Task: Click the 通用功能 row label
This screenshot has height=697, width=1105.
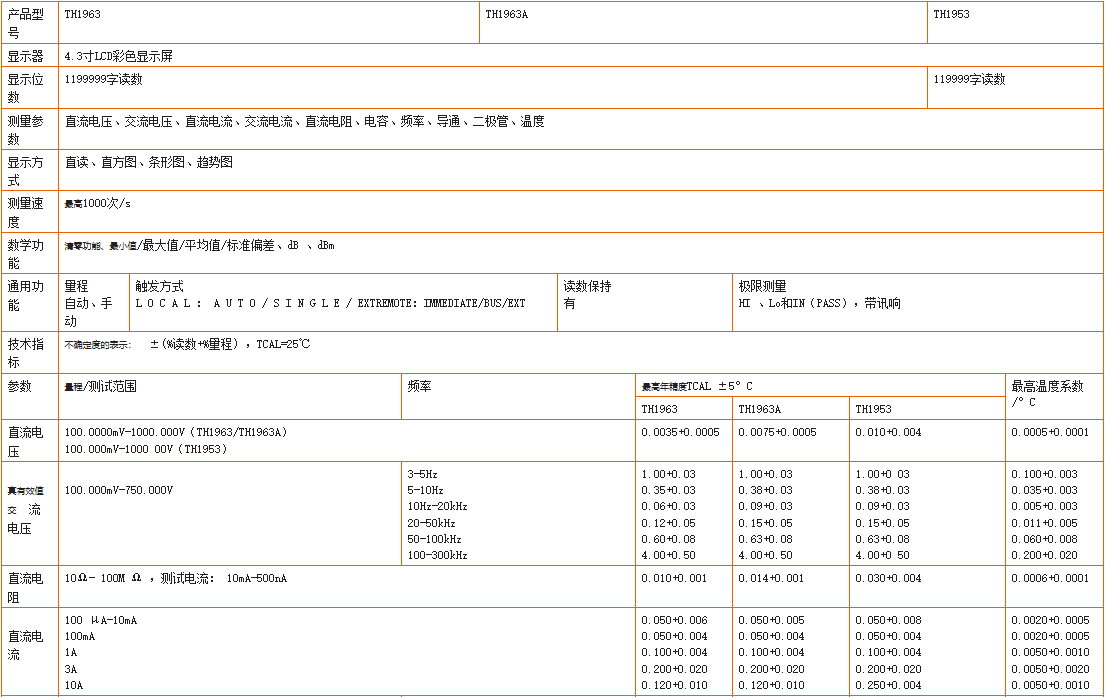Action: click(x=25, y=295)
